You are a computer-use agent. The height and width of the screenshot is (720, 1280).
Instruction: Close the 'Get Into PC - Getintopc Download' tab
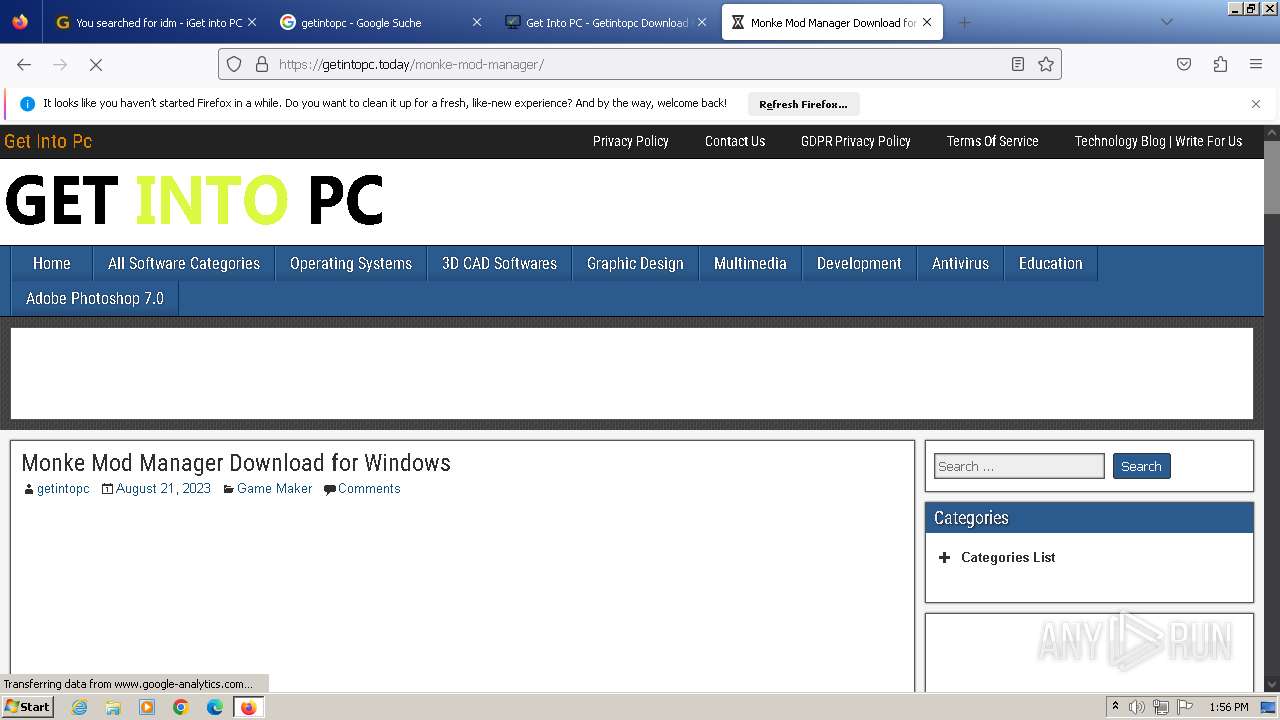pyautogui.click(x=702, y=22)
